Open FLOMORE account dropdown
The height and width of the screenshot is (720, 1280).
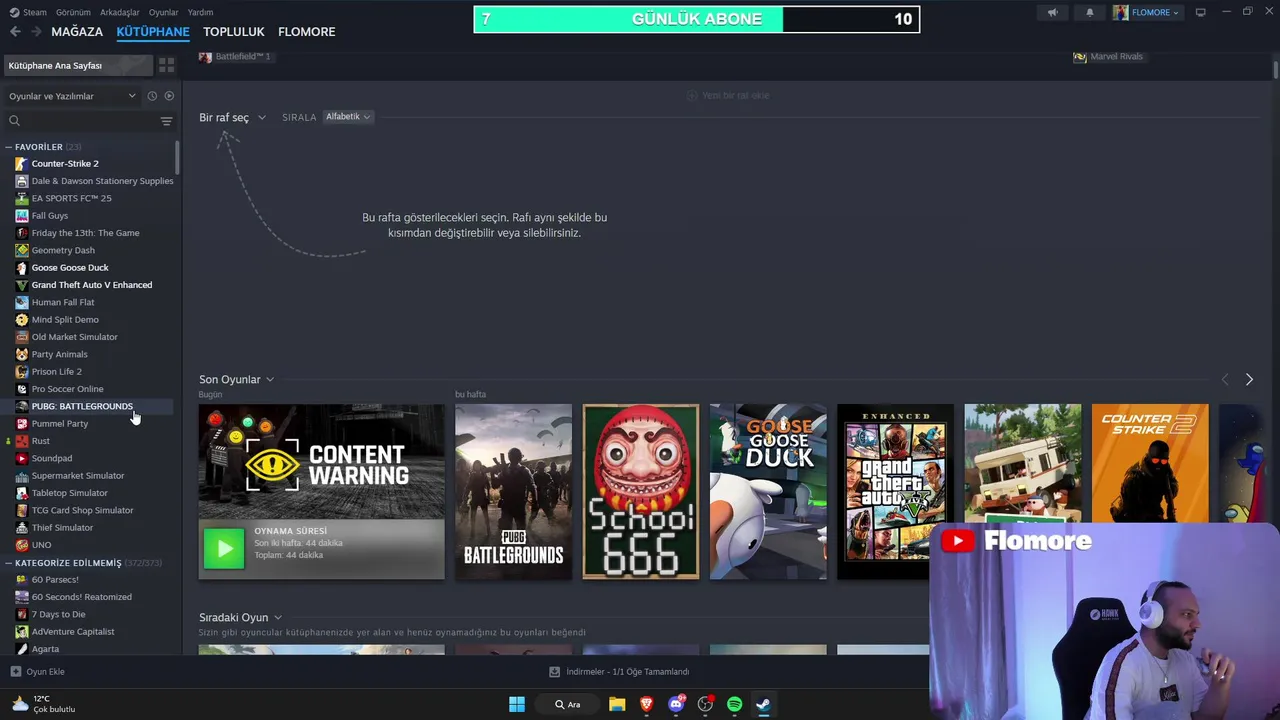(x=1147, y=12)
